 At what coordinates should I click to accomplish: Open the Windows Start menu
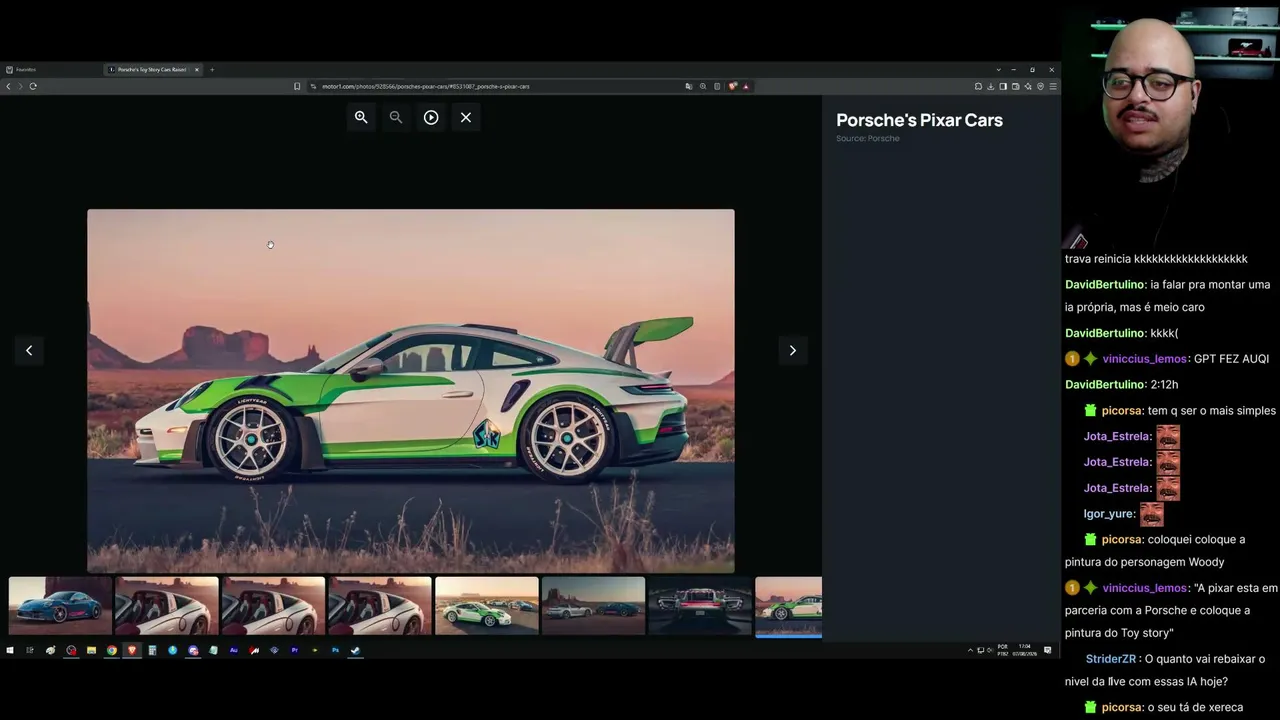(x=10, y=650)
